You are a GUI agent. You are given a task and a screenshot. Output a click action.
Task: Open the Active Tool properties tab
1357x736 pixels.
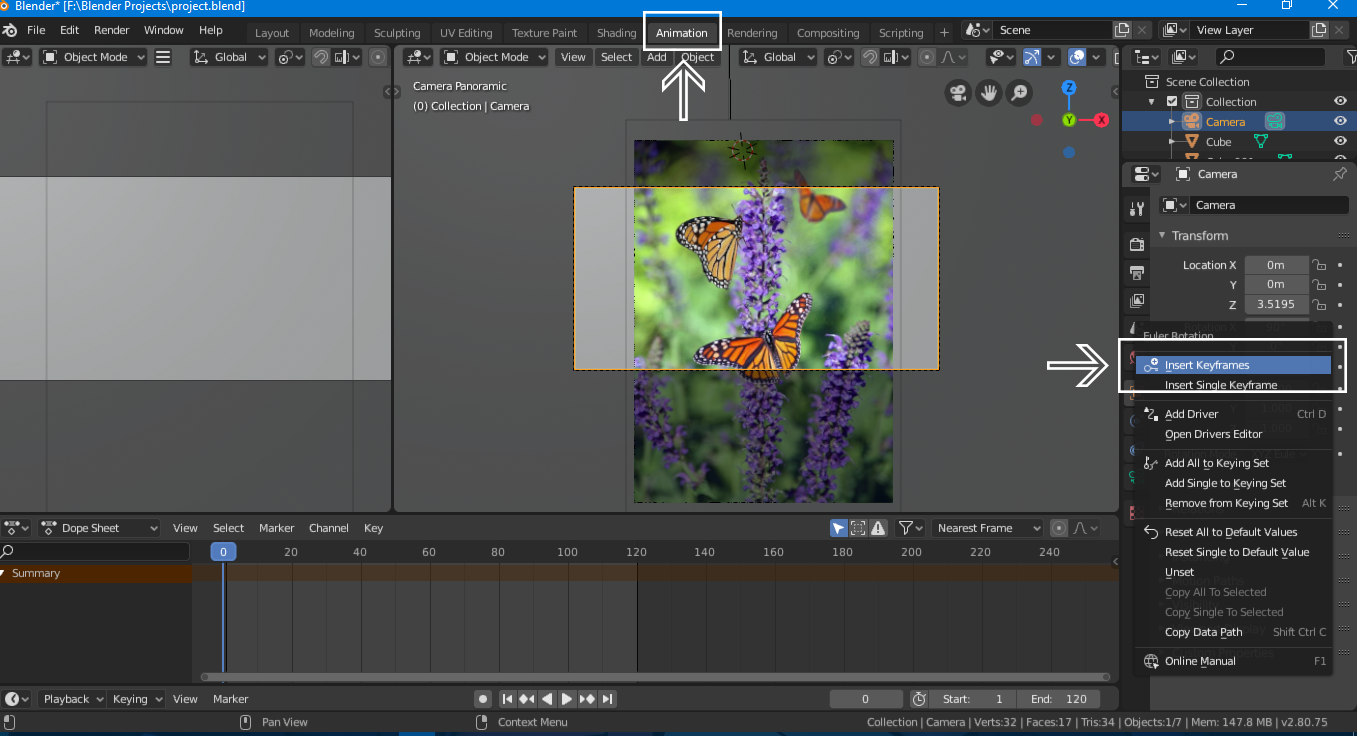coord(1136,209)
